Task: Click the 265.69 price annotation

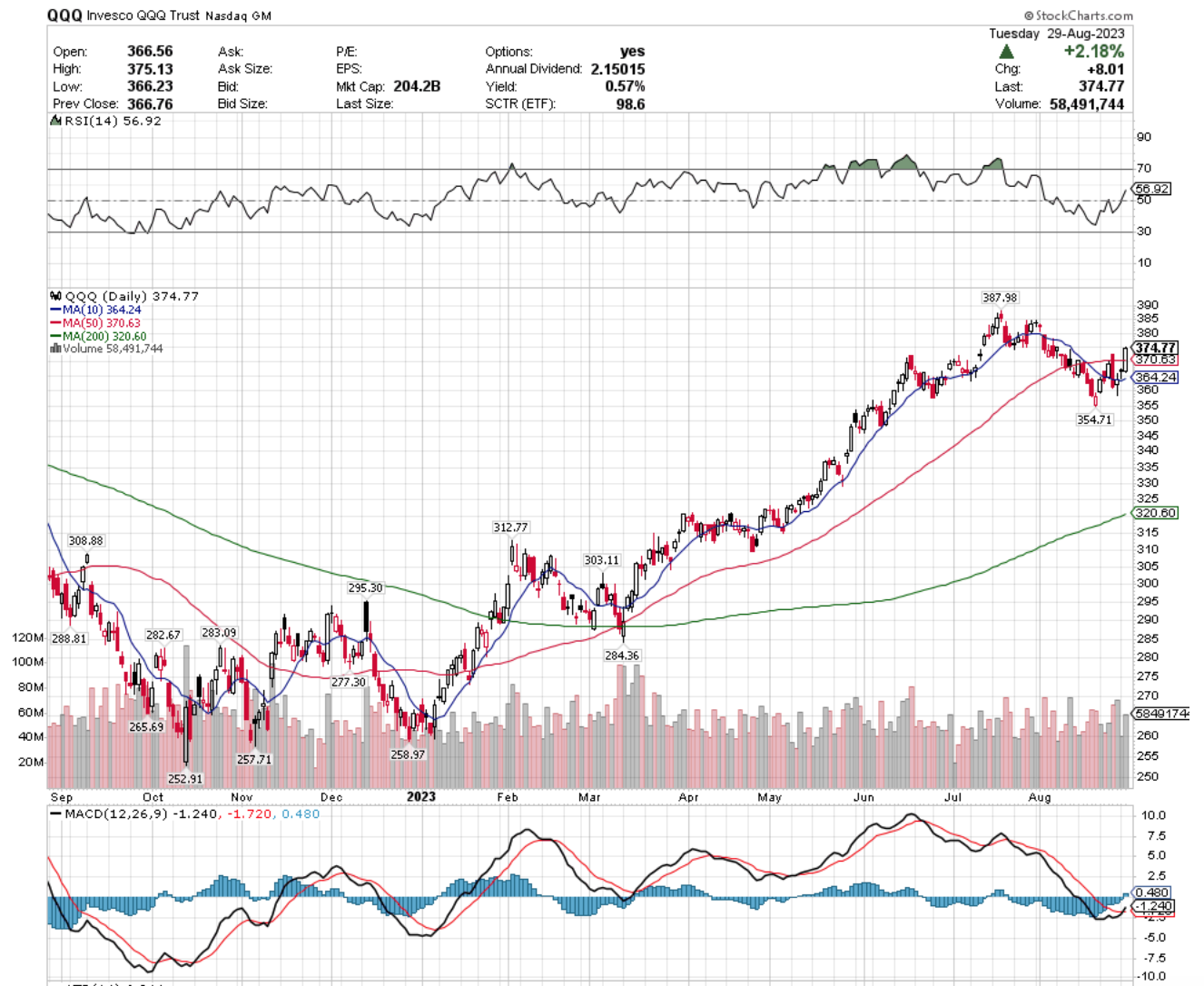Action: [x=146, y=726]
